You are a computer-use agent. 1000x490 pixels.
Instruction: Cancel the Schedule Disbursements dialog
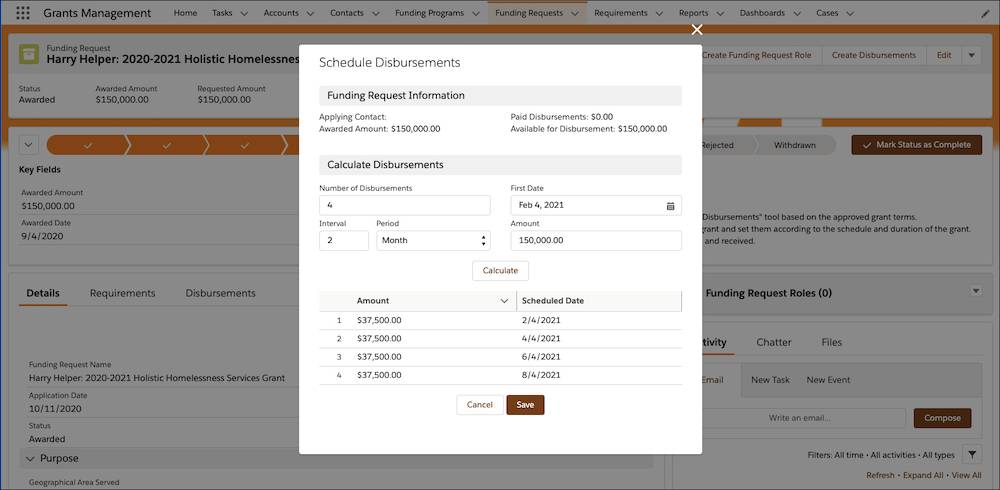(480, 405)
